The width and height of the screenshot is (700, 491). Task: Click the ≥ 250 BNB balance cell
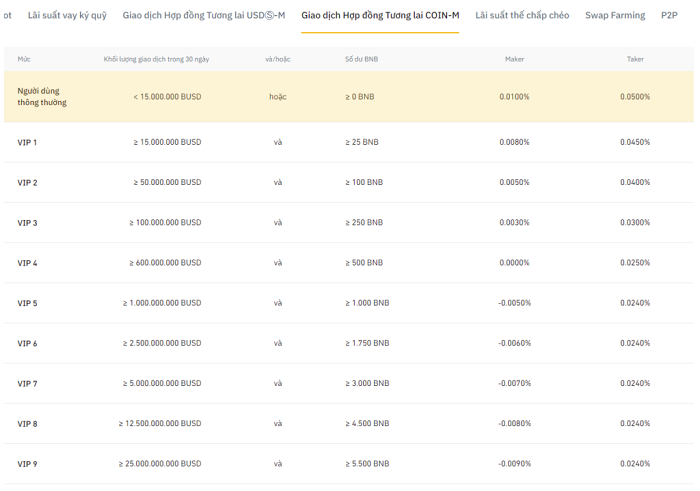[364, 222]
